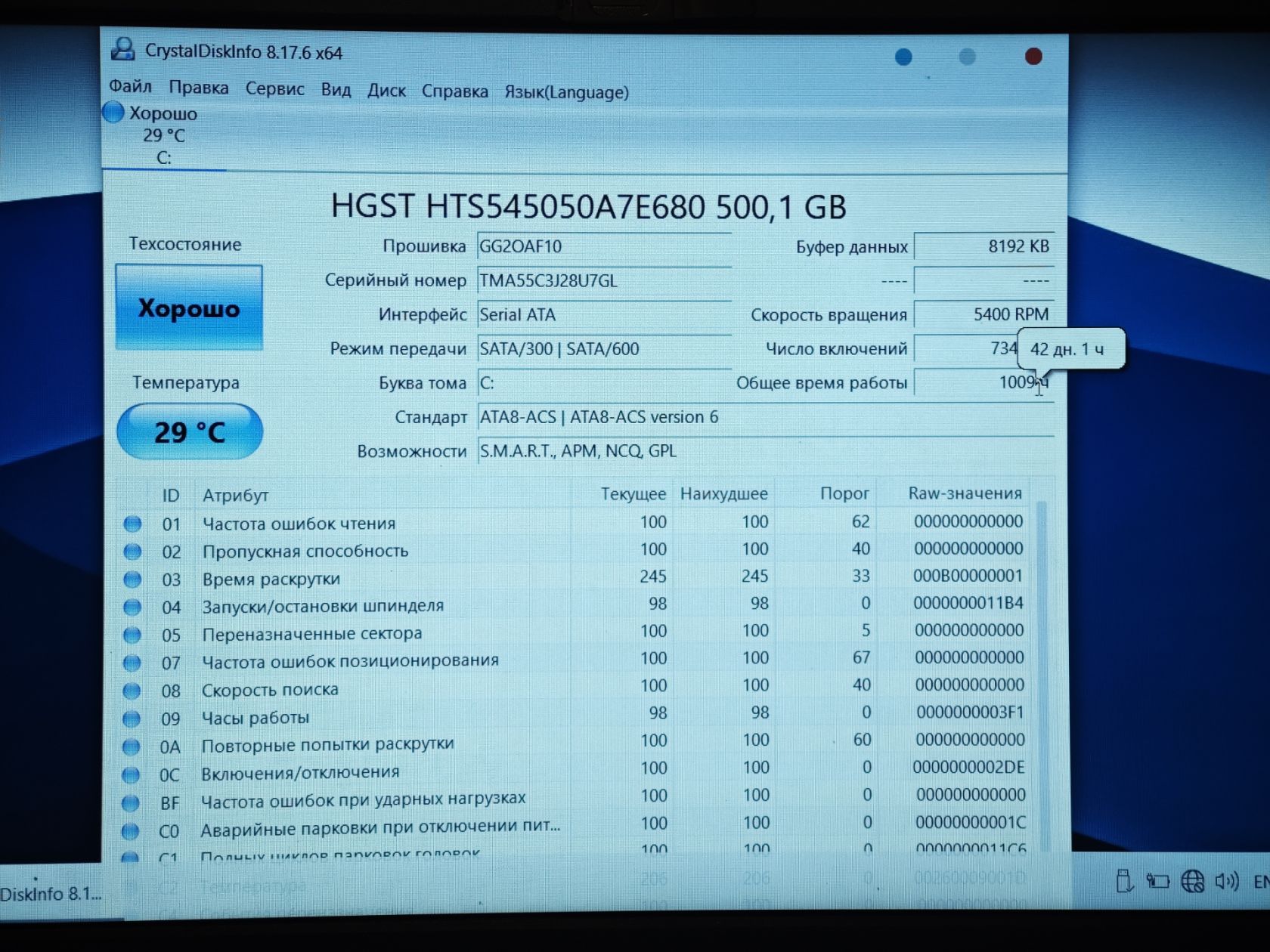Click the disk title HGST HTS545050A7E680 500,1 GB

coord(588,206)
